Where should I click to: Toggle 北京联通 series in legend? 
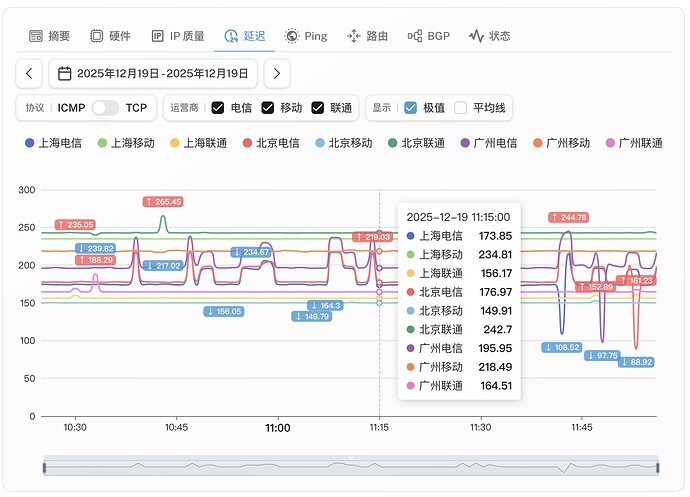click(417, 143)
